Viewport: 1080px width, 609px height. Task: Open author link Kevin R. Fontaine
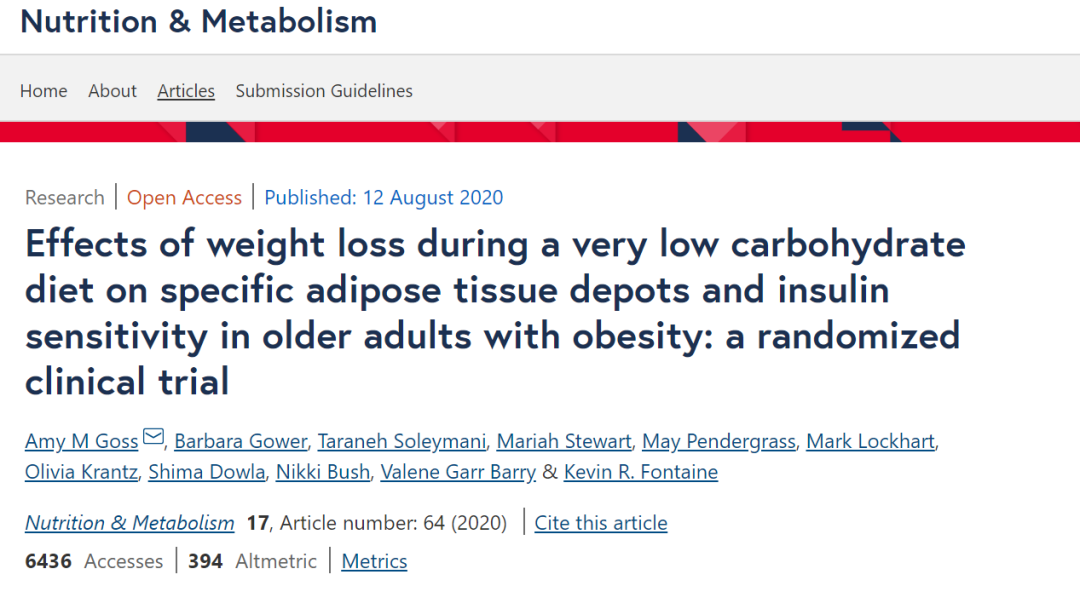pos(641,472)
